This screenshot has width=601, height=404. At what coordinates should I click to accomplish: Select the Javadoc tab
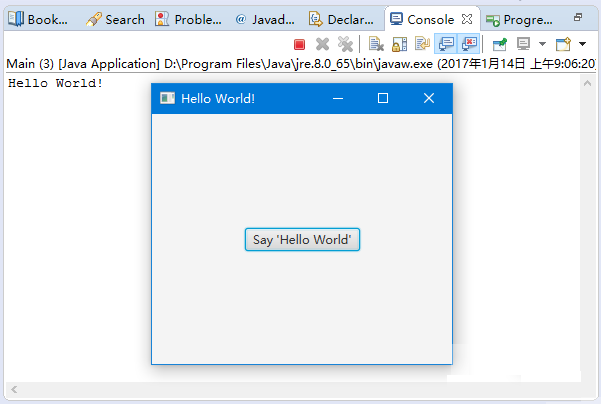pos(264,19)
